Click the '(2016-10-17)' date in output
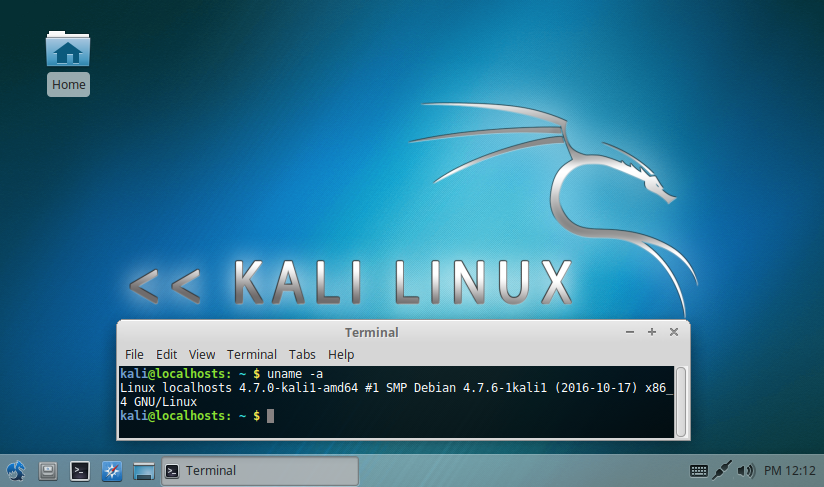Viewport: 824px width, 487px height. [596, 388]
